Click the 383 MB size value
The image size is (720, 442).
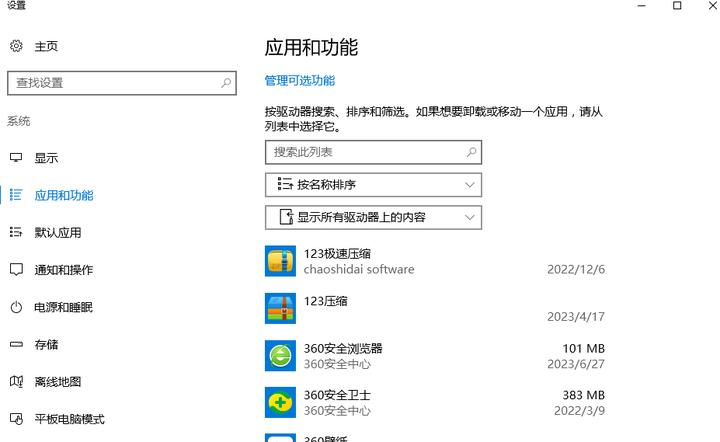coord(584,395)
